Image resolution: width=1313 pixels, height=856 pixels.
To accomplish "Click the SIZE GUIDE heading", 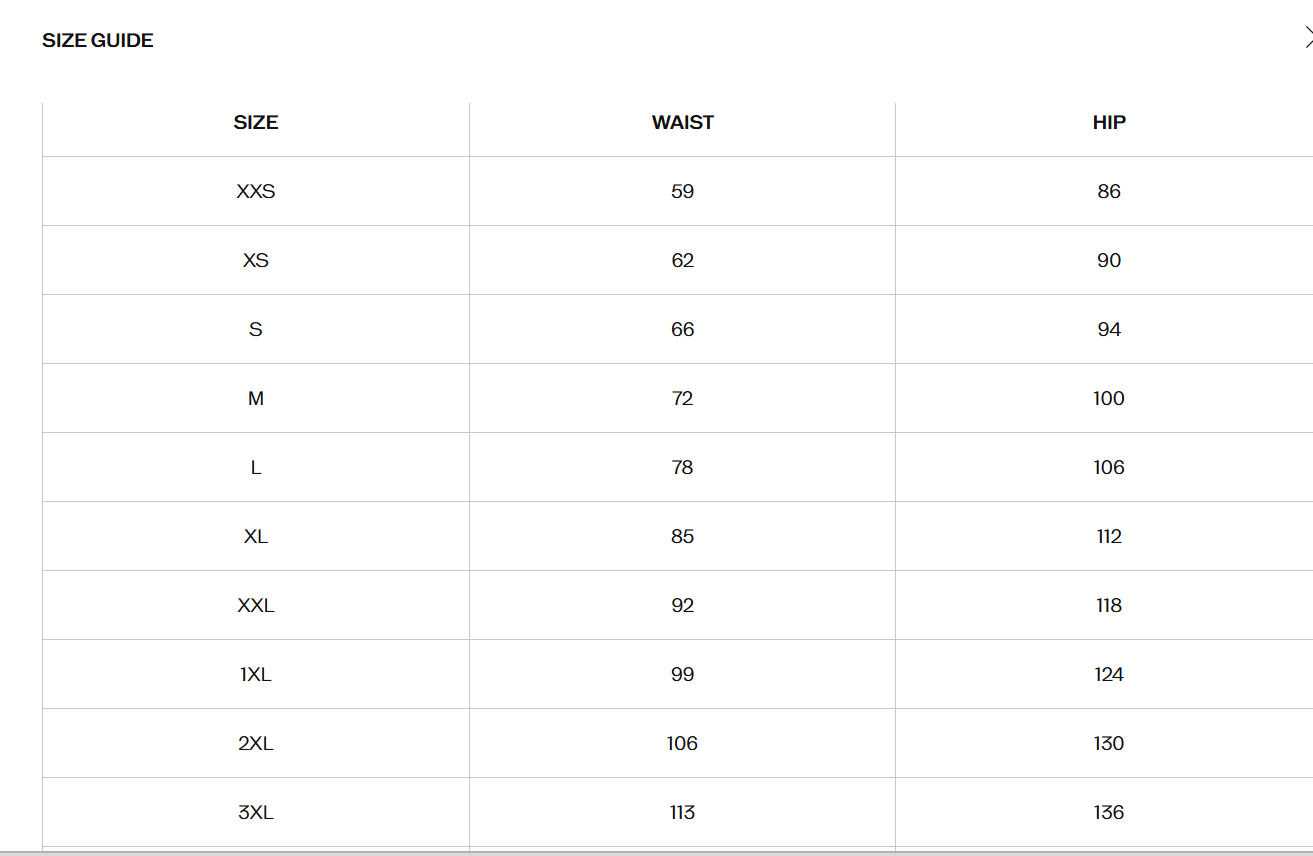I will click(x=98, y=41).
